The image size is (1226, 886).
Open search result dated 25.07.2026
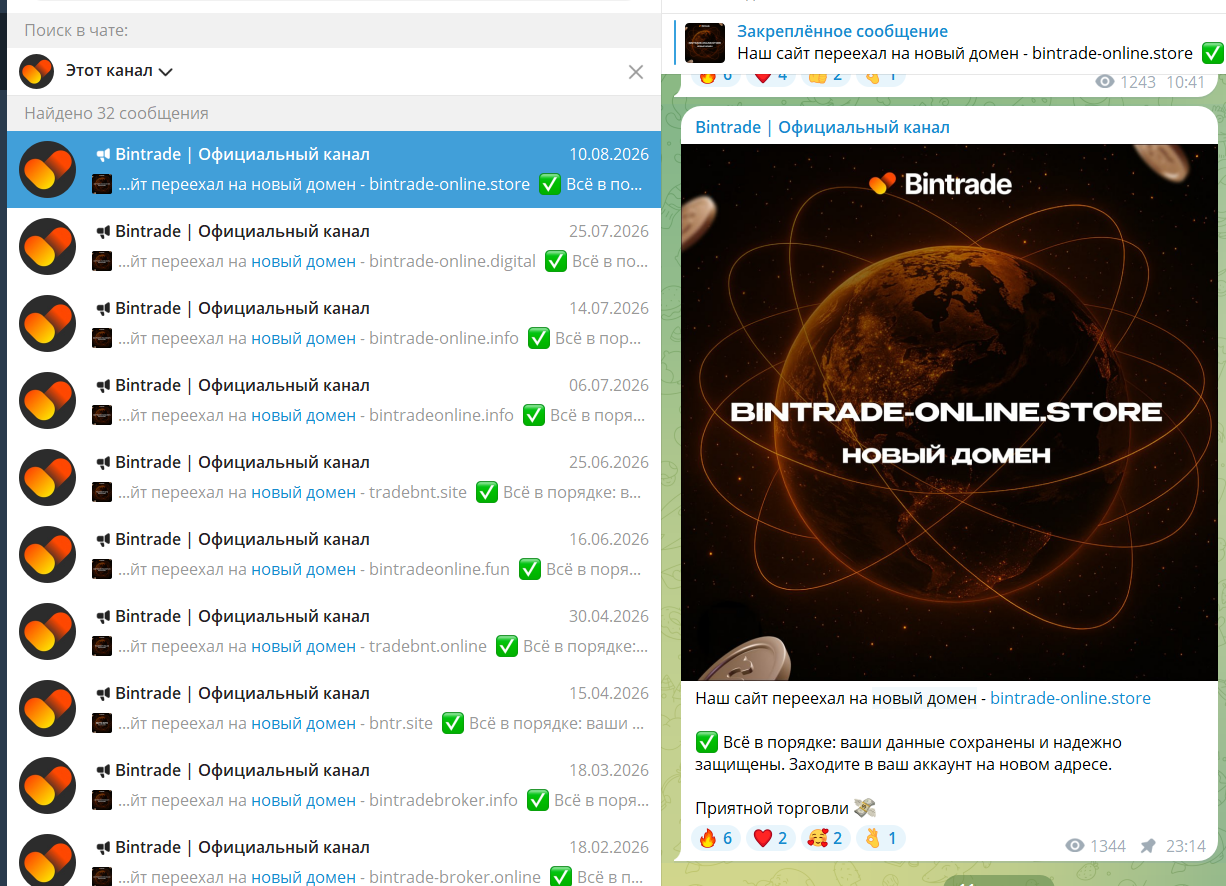pos(333,246)
